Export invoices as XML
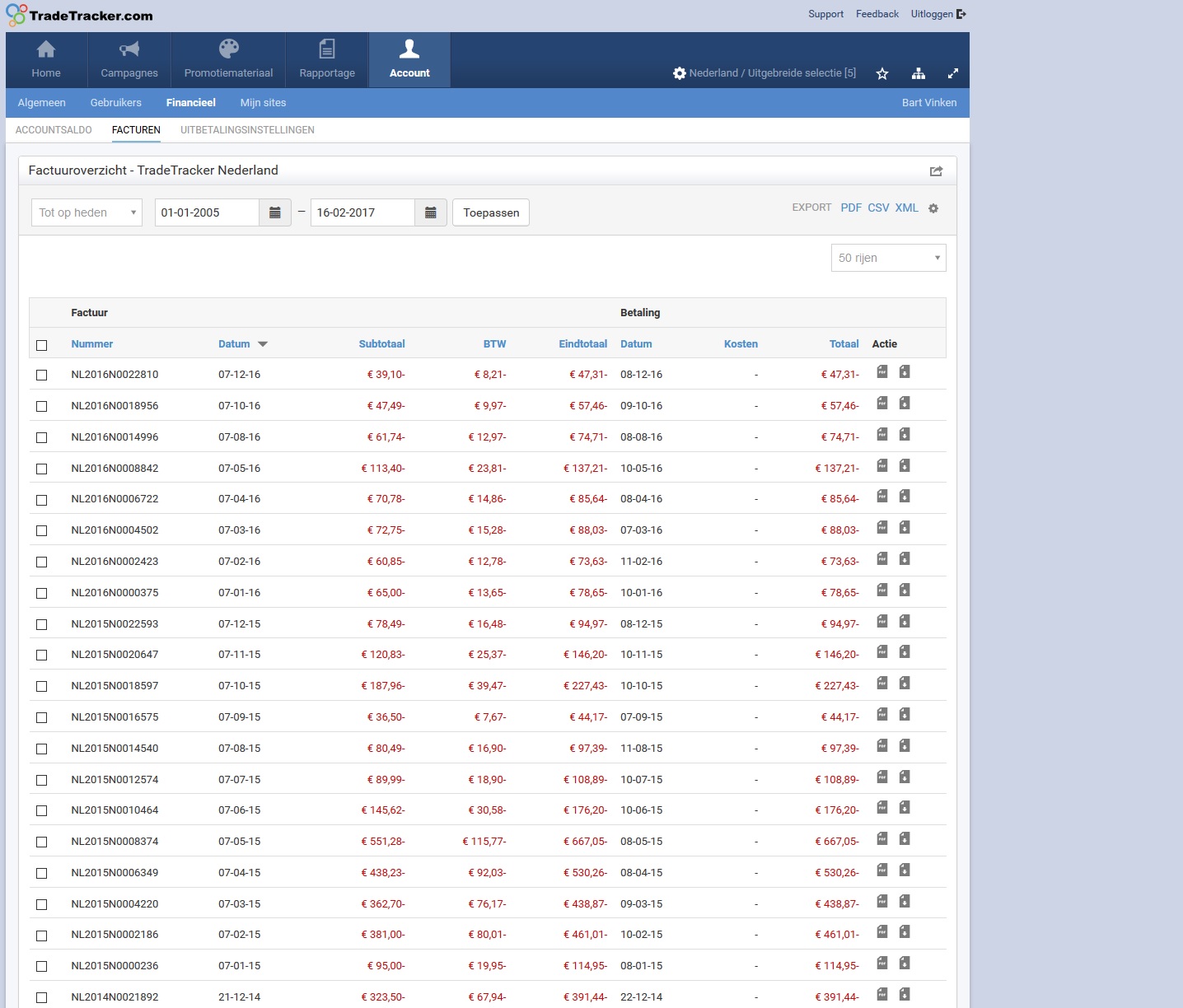The height and width of the screenshot is (1008, 1183). point(907,208)
